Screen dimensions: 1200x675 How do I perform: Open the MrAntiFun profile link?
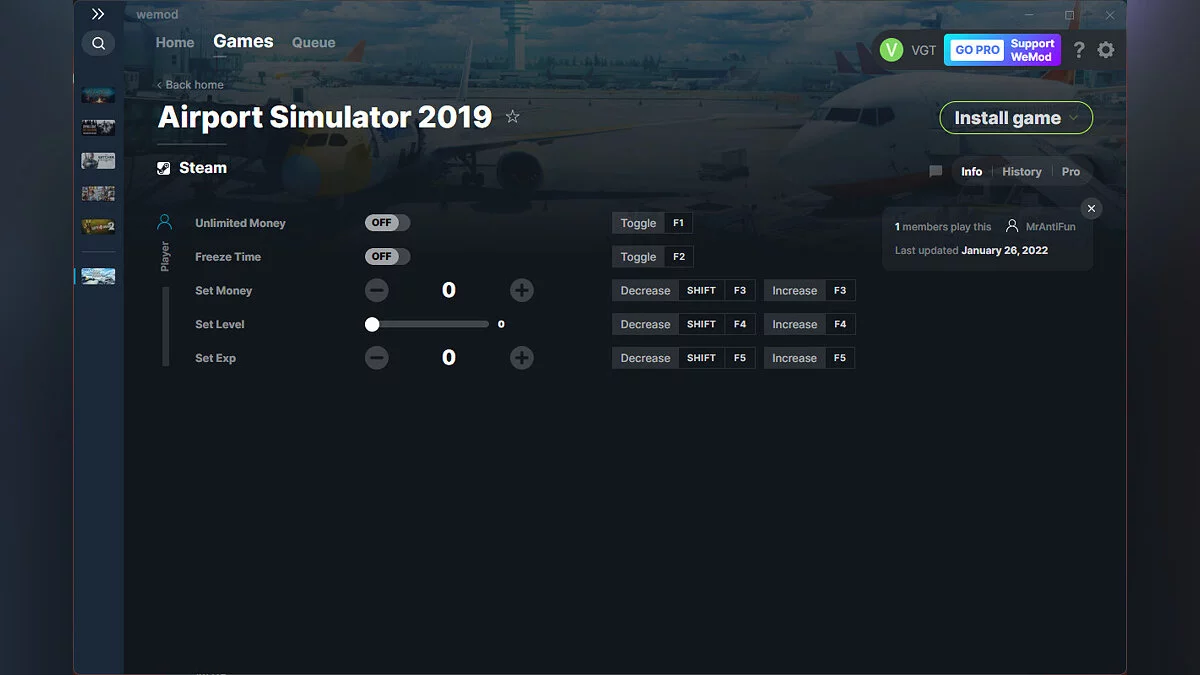[1048, 226]
